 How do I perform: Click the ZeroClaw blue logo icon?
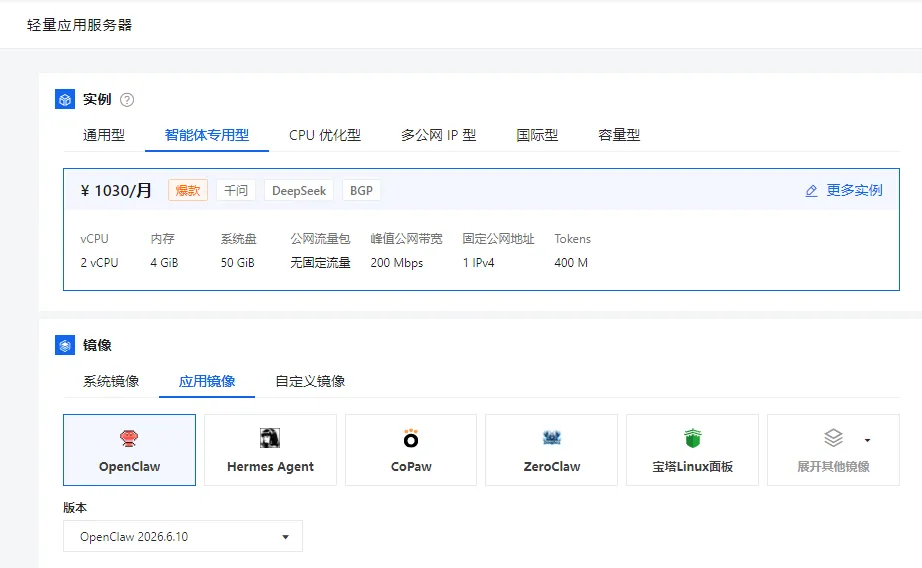[552, 437]
